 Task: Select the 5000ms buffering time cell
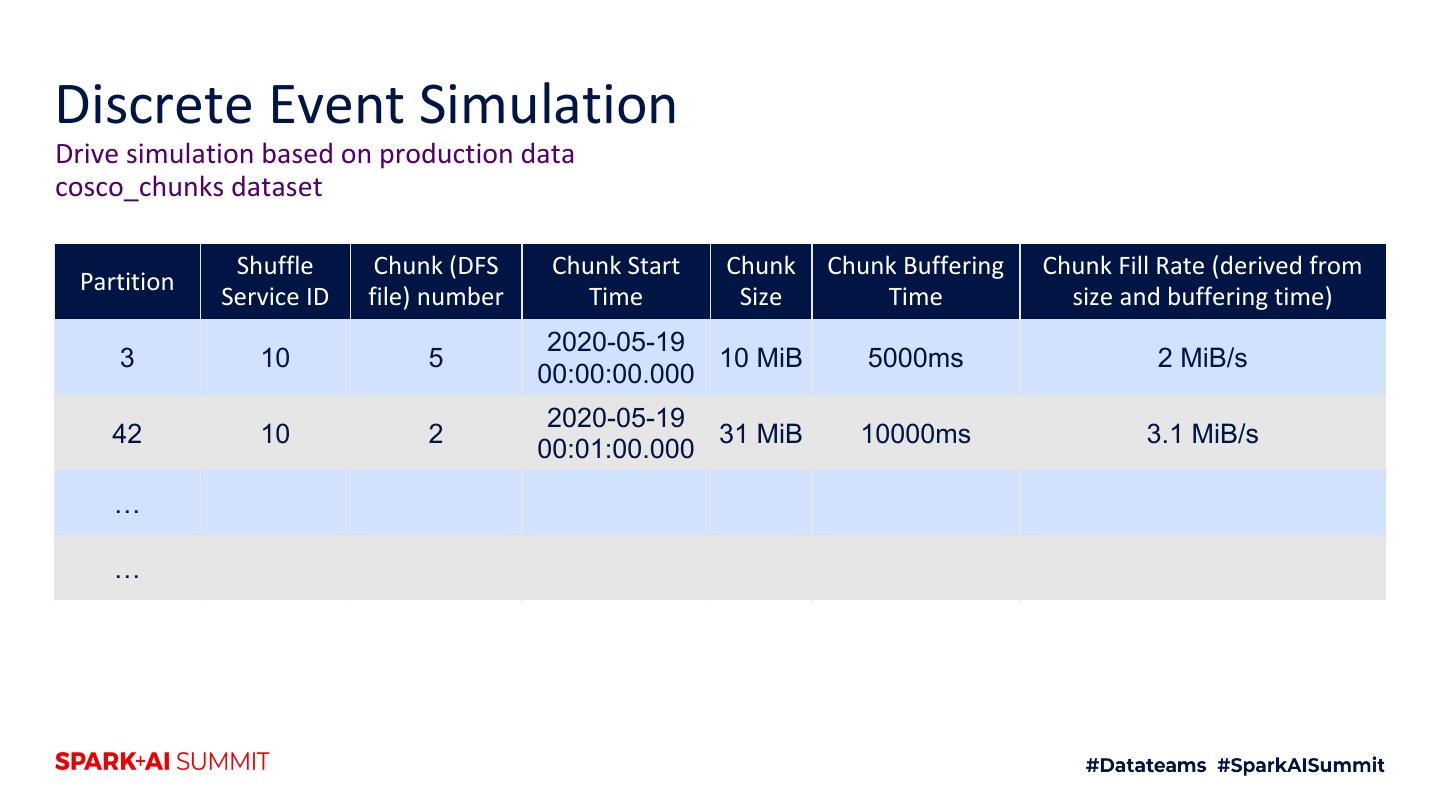coord(916,357)
